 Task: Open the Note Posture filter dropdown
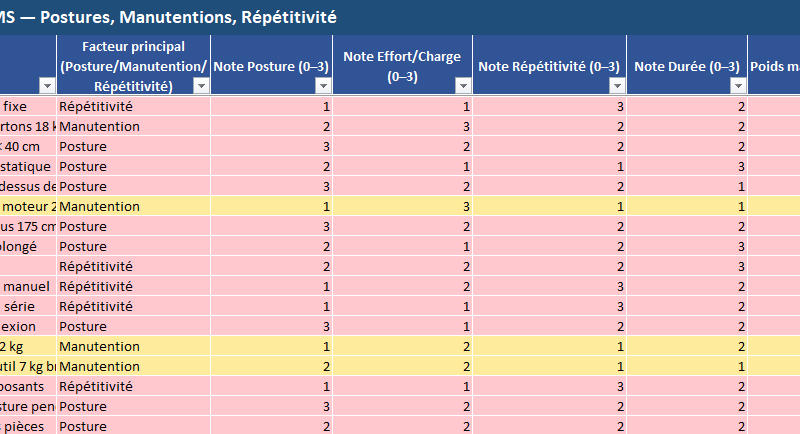click(x=322, y=86)
